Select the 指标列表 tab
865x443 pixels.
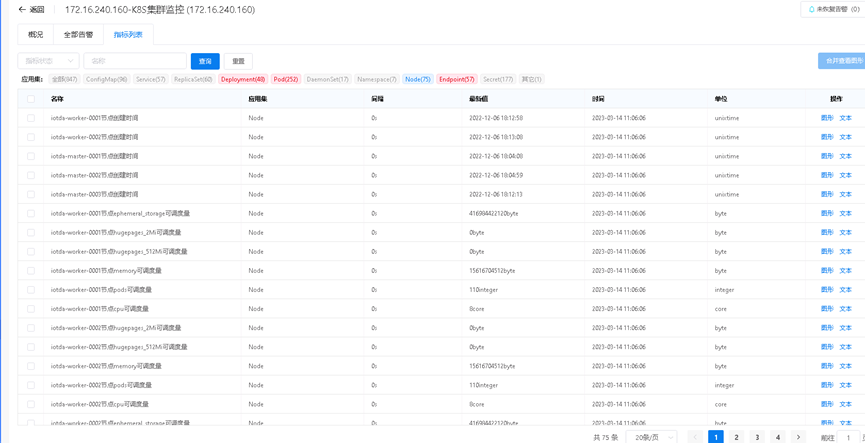[x=128, y=34]
